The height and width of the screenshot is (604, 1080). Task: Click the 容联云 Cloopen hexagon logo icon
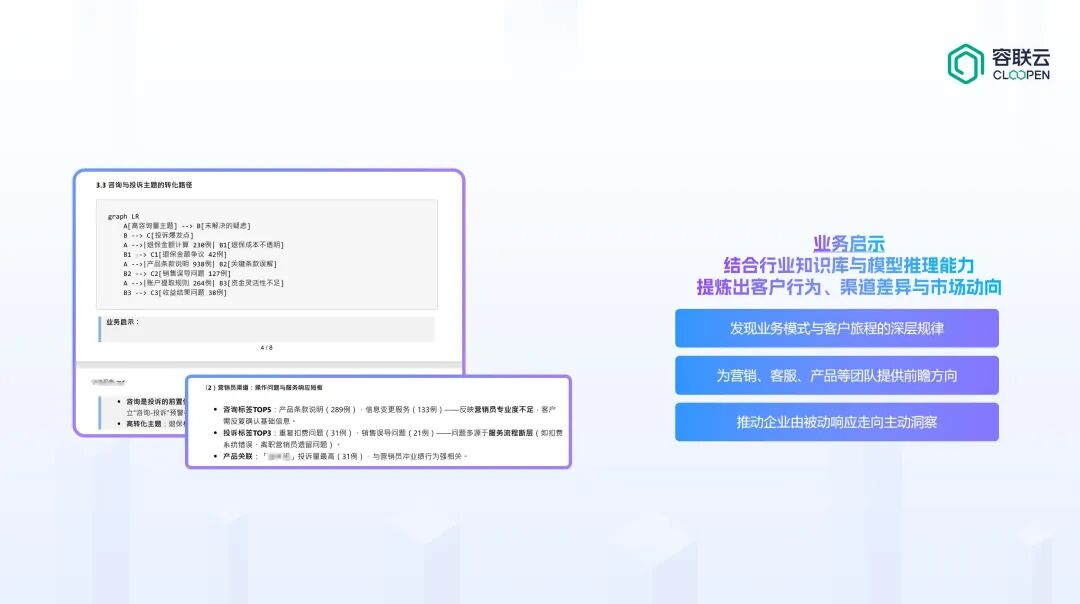click(x=963, y=62)
